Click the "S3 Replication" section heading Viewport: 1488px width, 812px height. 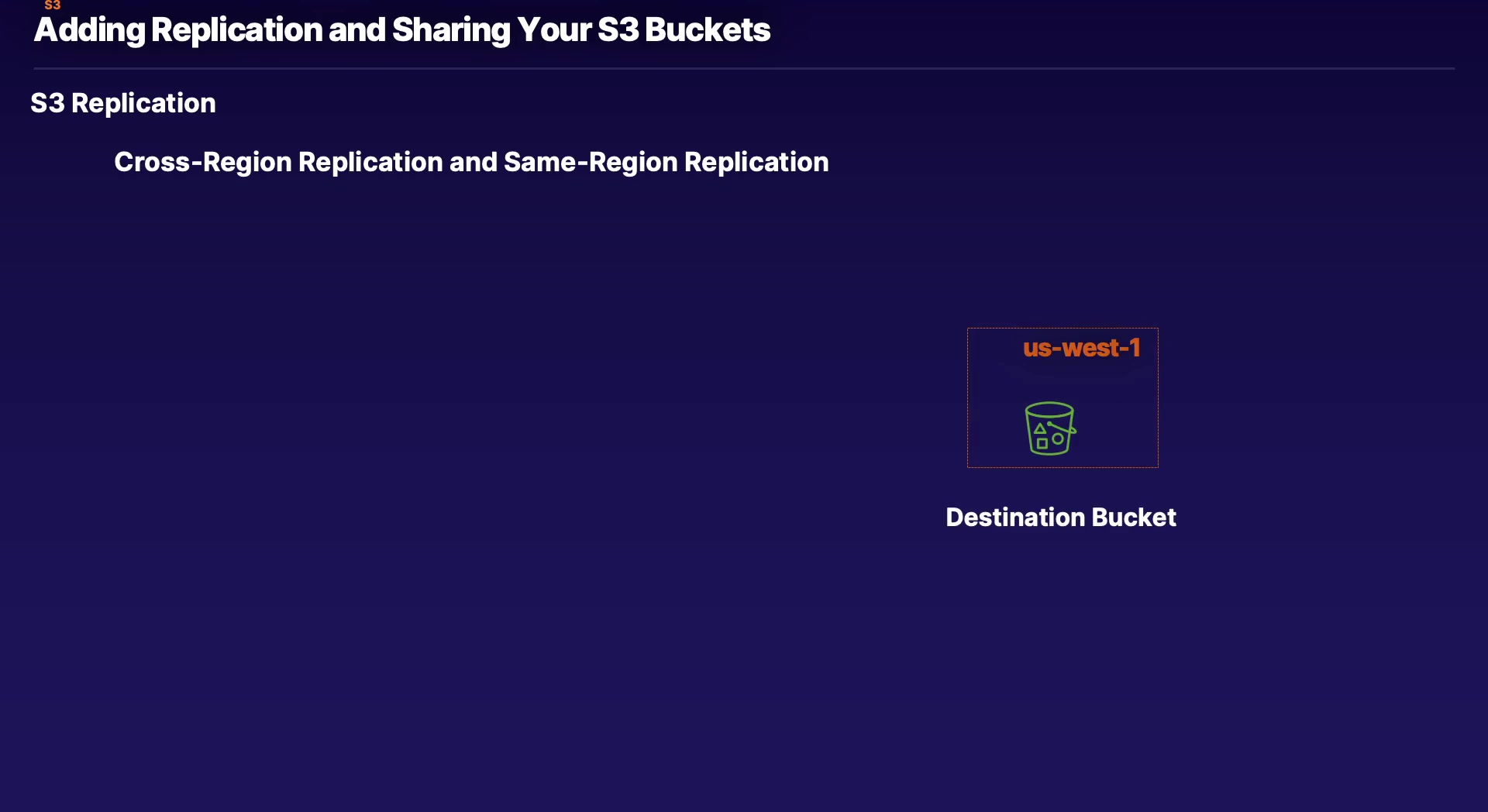coord(123,103)
